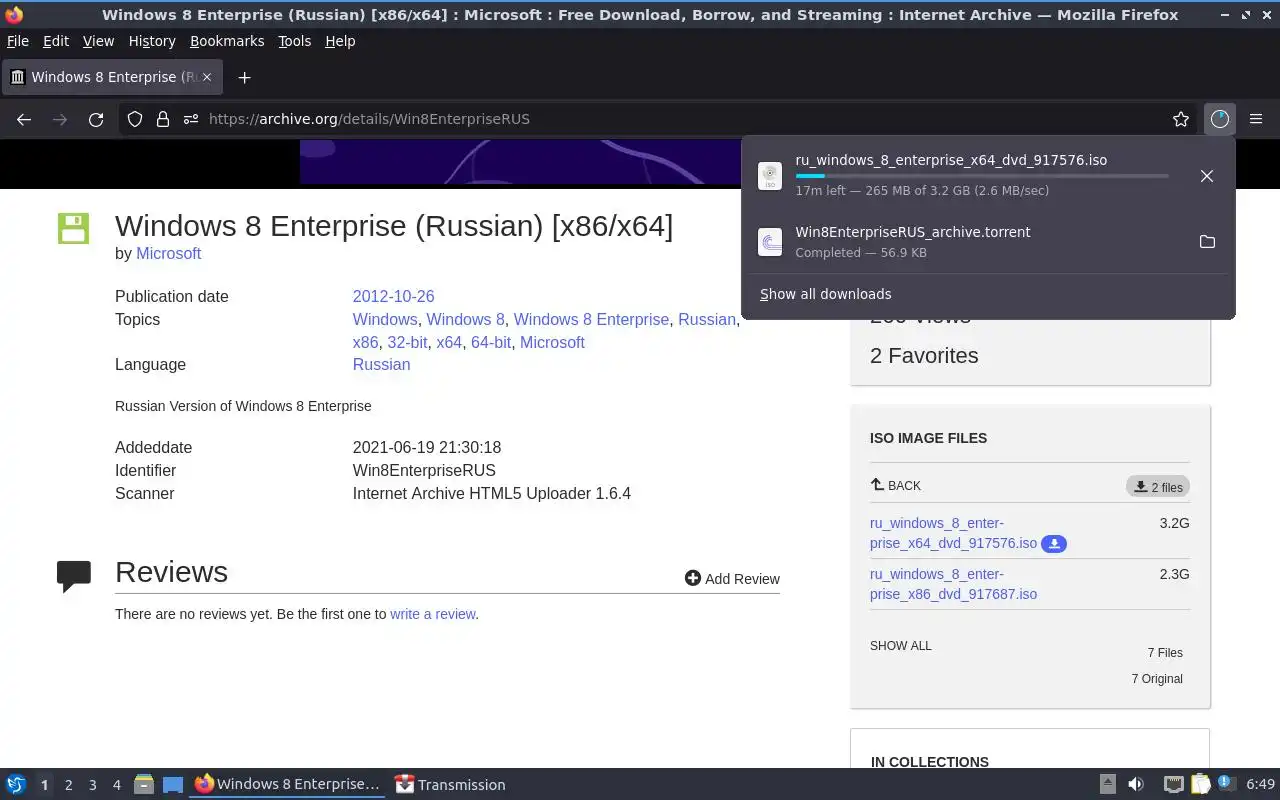Viewport: 1280px width, 800px height.
Task: Open the x64 topic link
Action: click(x=449, y=343)
